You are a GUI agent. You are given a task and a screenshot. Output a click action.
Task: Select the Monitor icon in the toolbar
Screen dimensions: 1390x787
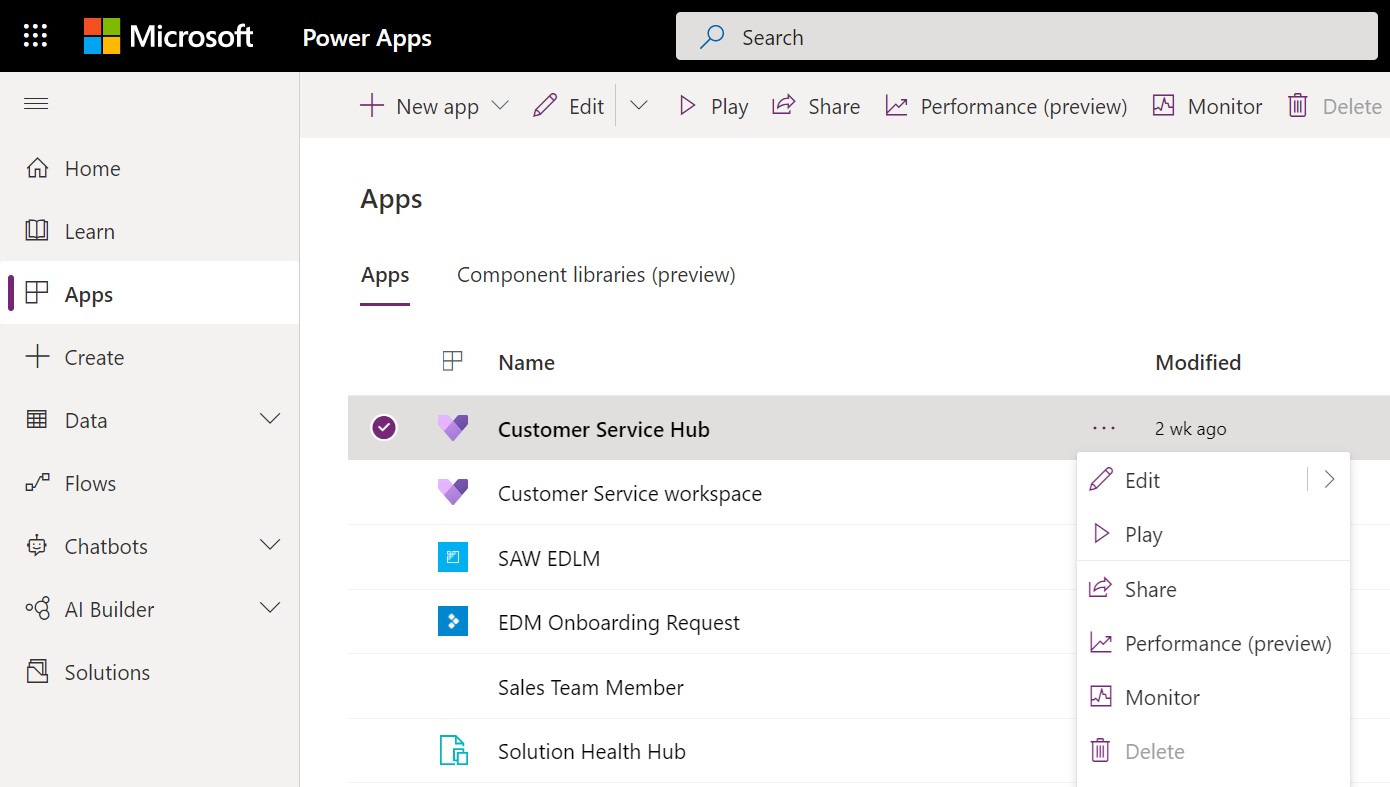[1165, 105]
